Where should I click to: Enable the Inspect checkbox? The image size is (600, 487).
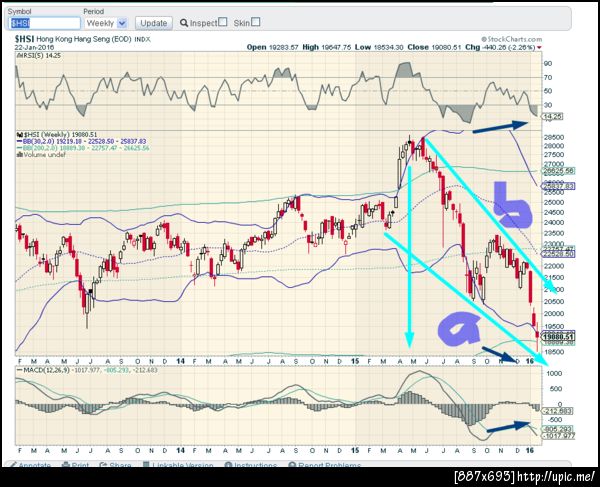pos(223,22)
